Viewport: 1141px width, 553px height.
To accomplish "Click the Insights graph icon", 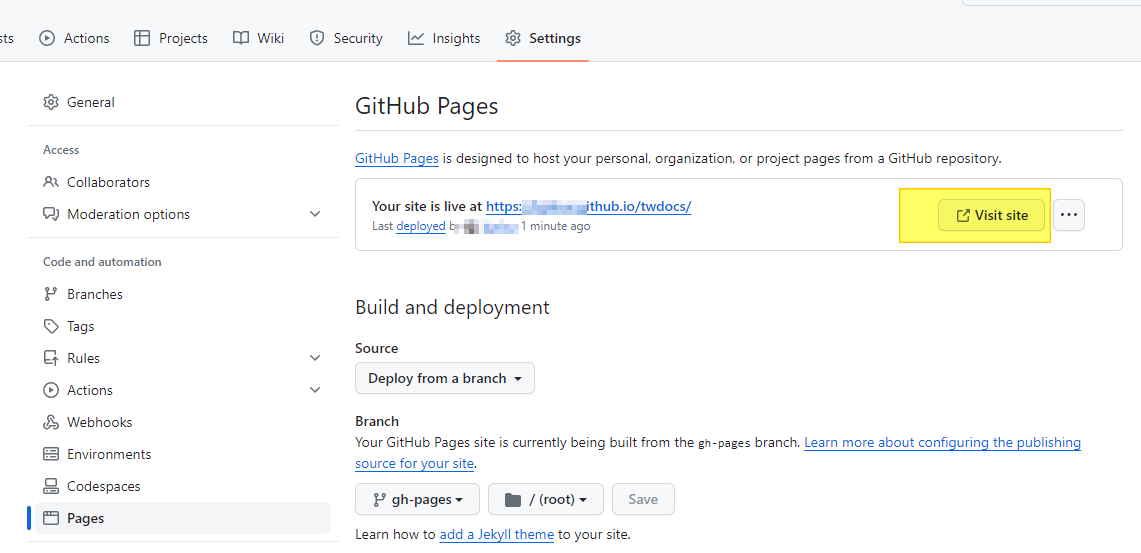I will click(x=416, y=38).
